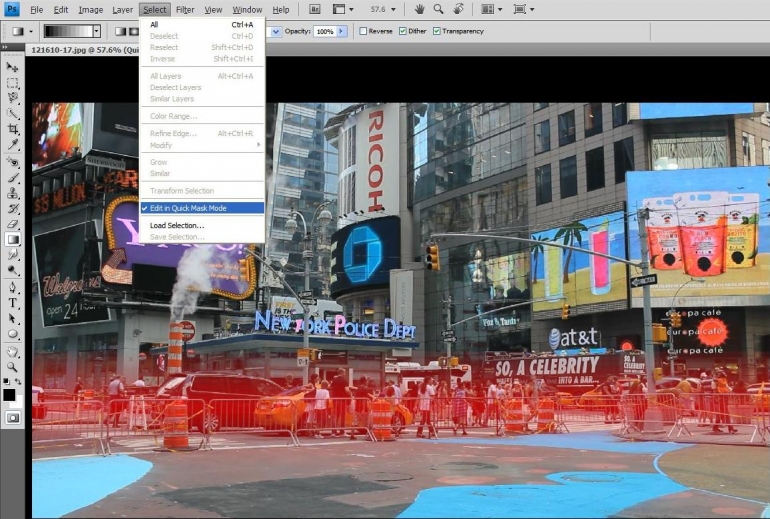Click the Opacity 100% input field
The image size is (770, 519).
(x=325, y=31)
